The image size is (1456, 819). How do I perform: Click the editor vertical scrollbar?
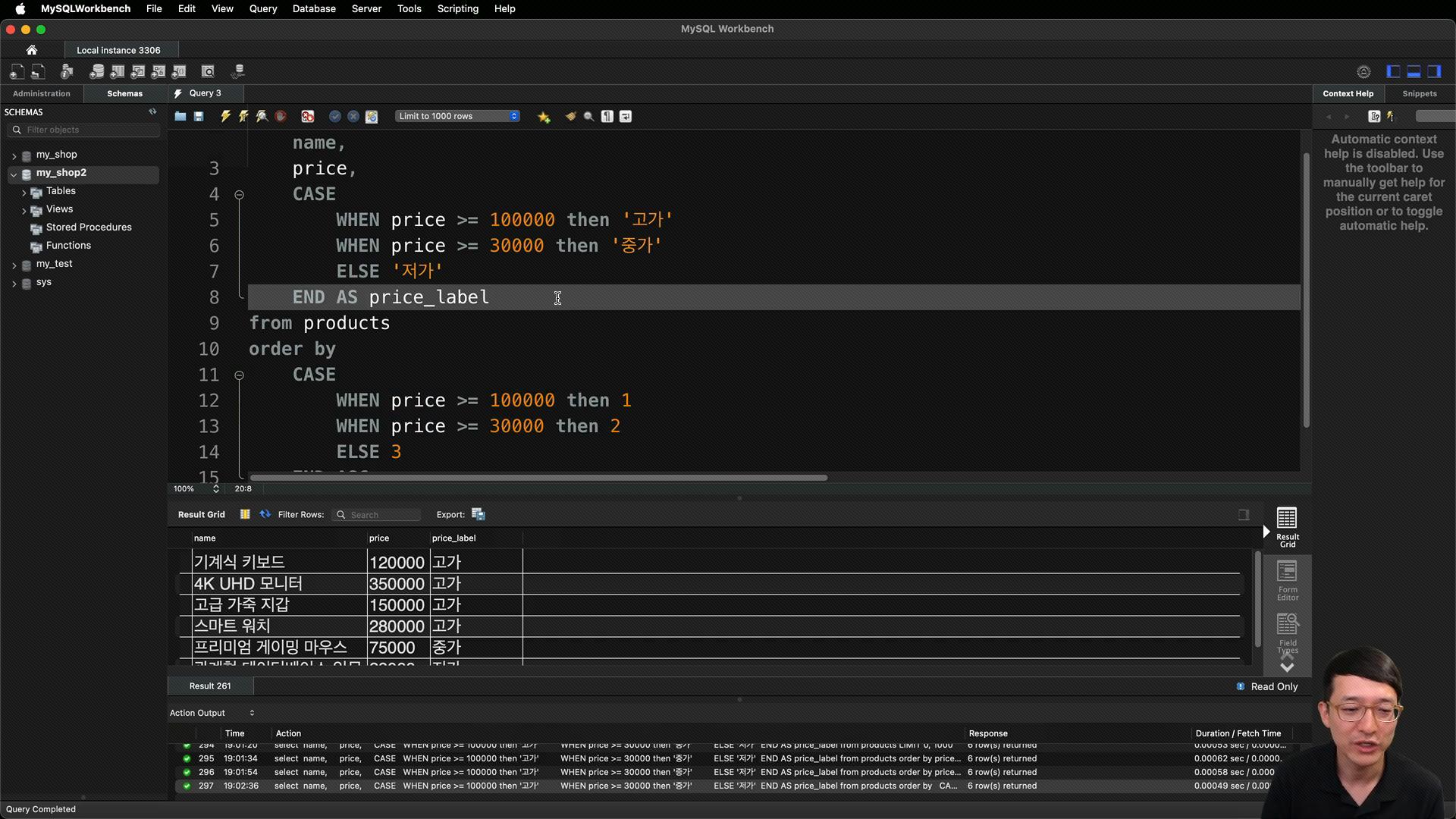1306,290
